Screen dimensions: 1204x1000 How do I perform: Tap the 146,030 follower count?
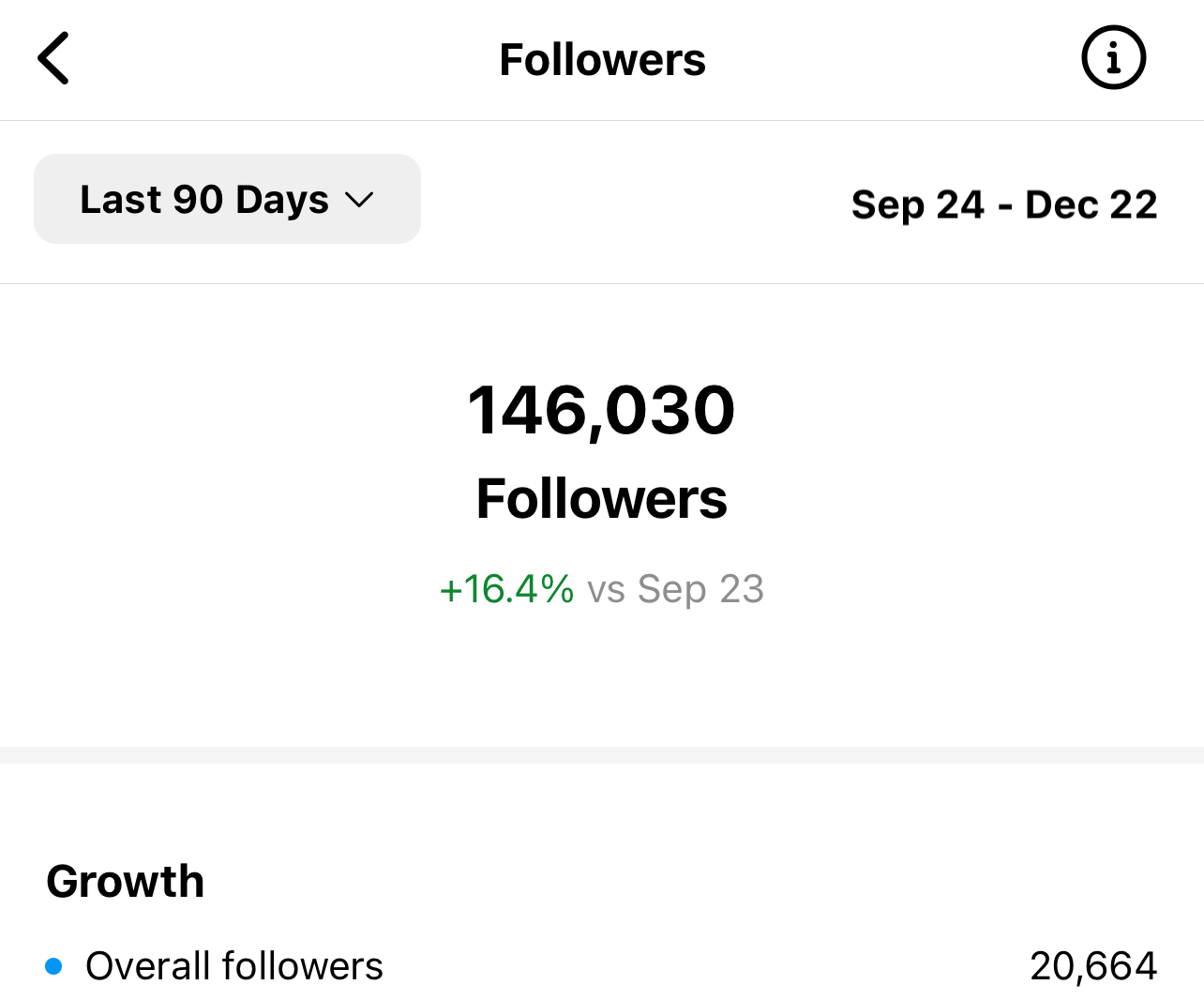pyautogui.click(x=601, y=410)
